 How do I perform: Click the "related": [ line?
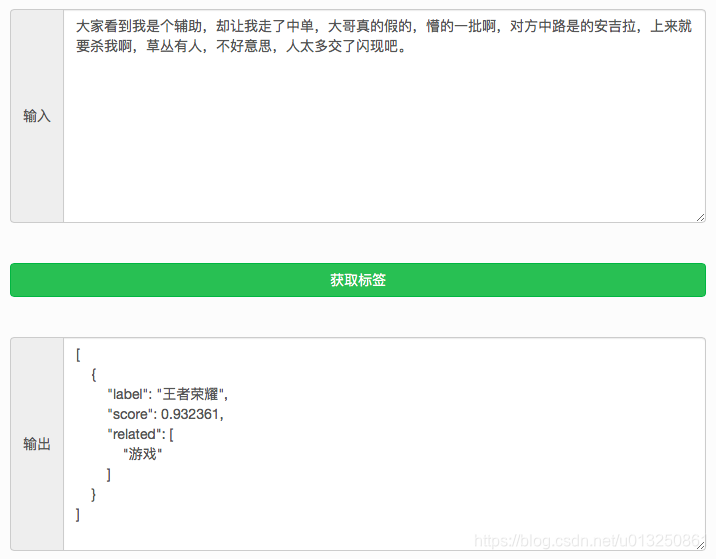(x=141, y=434)
